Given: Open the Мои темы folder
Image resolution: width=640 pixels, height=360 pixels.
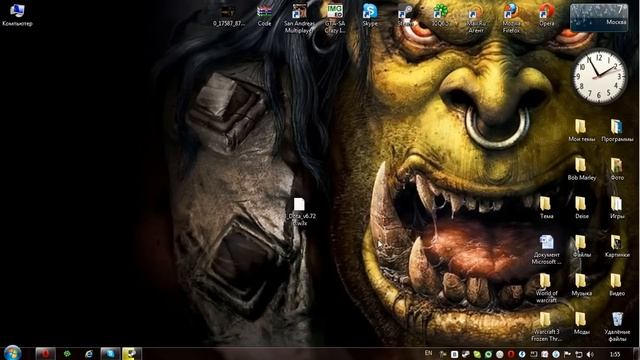Looking at the screenshot, I should (581, 131).
